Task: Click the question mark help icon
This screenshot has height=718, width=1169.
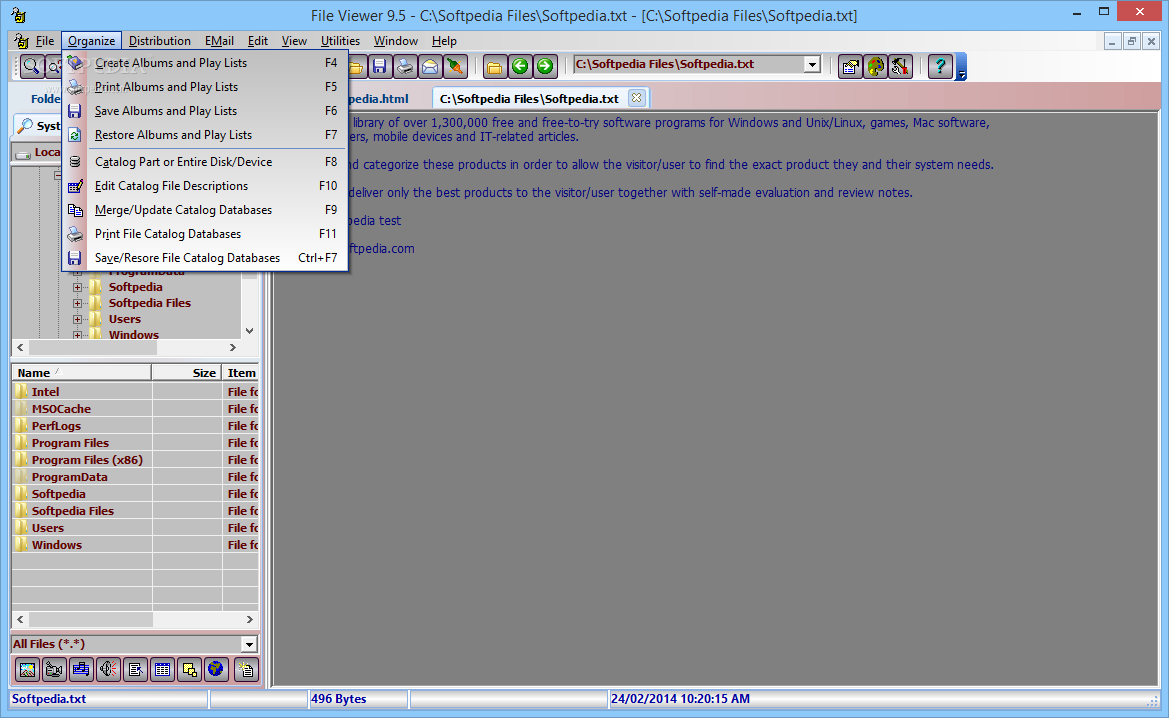Action: pyautogui.click(x=940, y=66)
